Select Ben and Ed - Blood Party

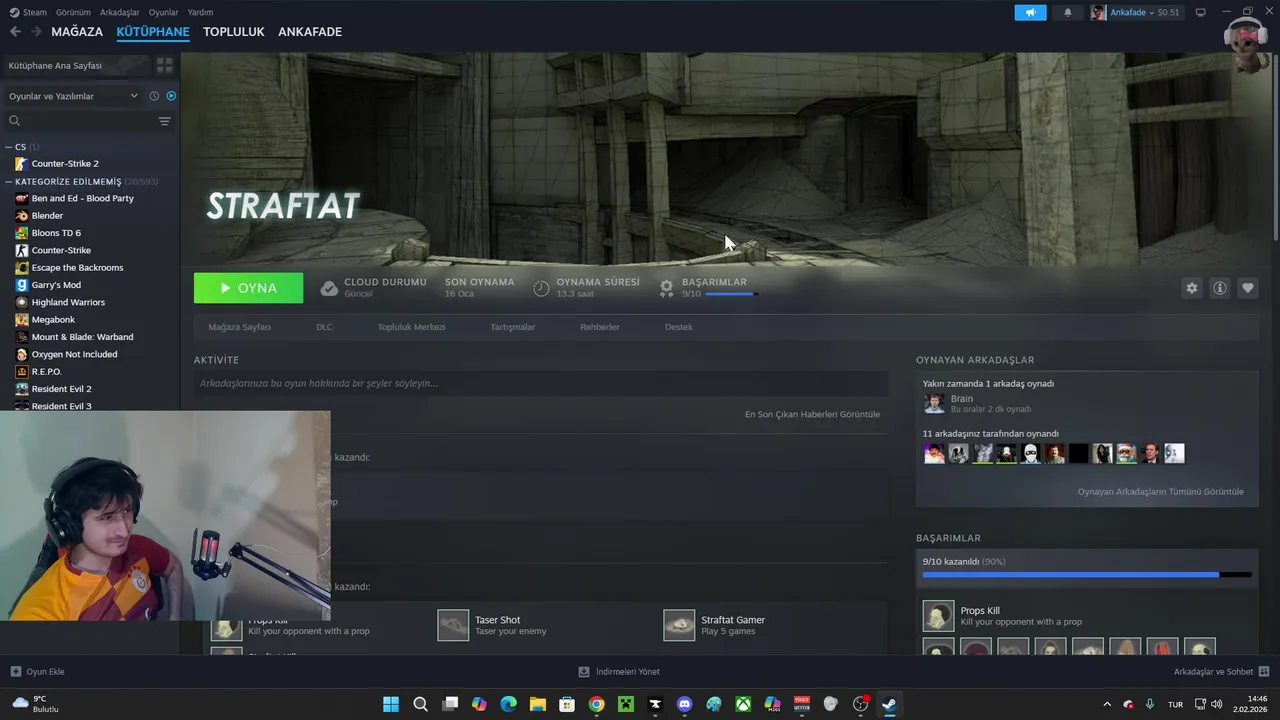pos(82,198)
